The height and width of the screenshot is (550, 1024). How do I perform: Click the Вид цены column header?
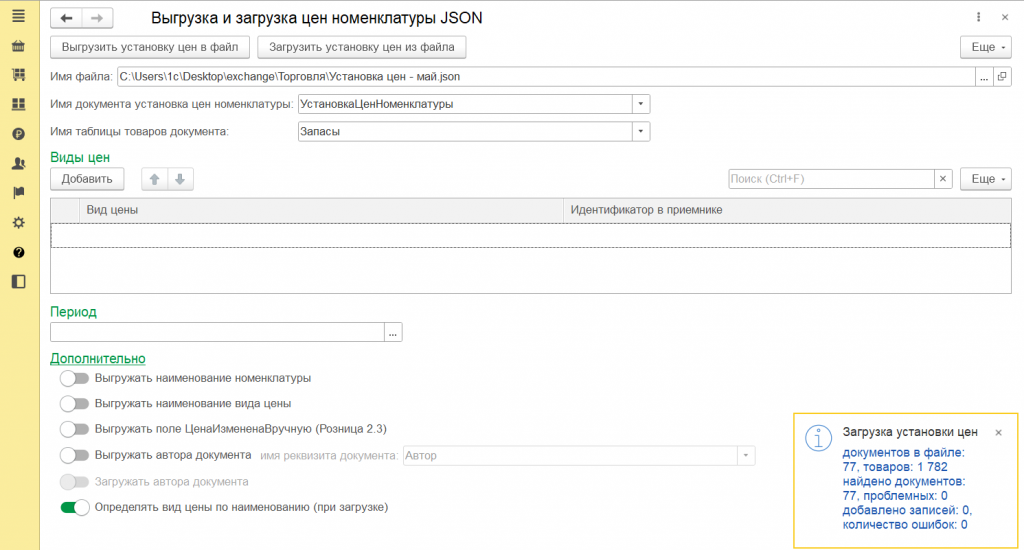click(321, 210)
